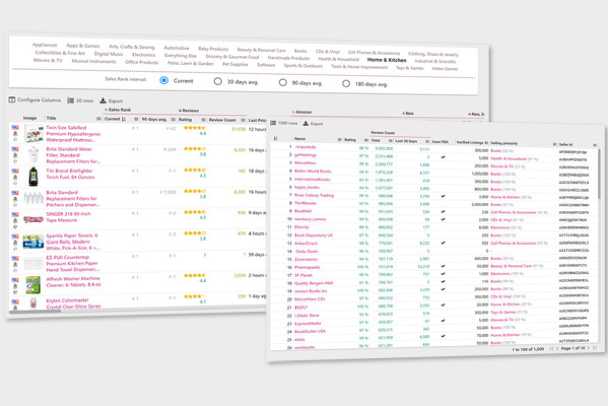Open Tiki Brand Bitefighter Torch Fuel link
The image size is (608, 406).
pyautogui.click(x=69, y=174)
